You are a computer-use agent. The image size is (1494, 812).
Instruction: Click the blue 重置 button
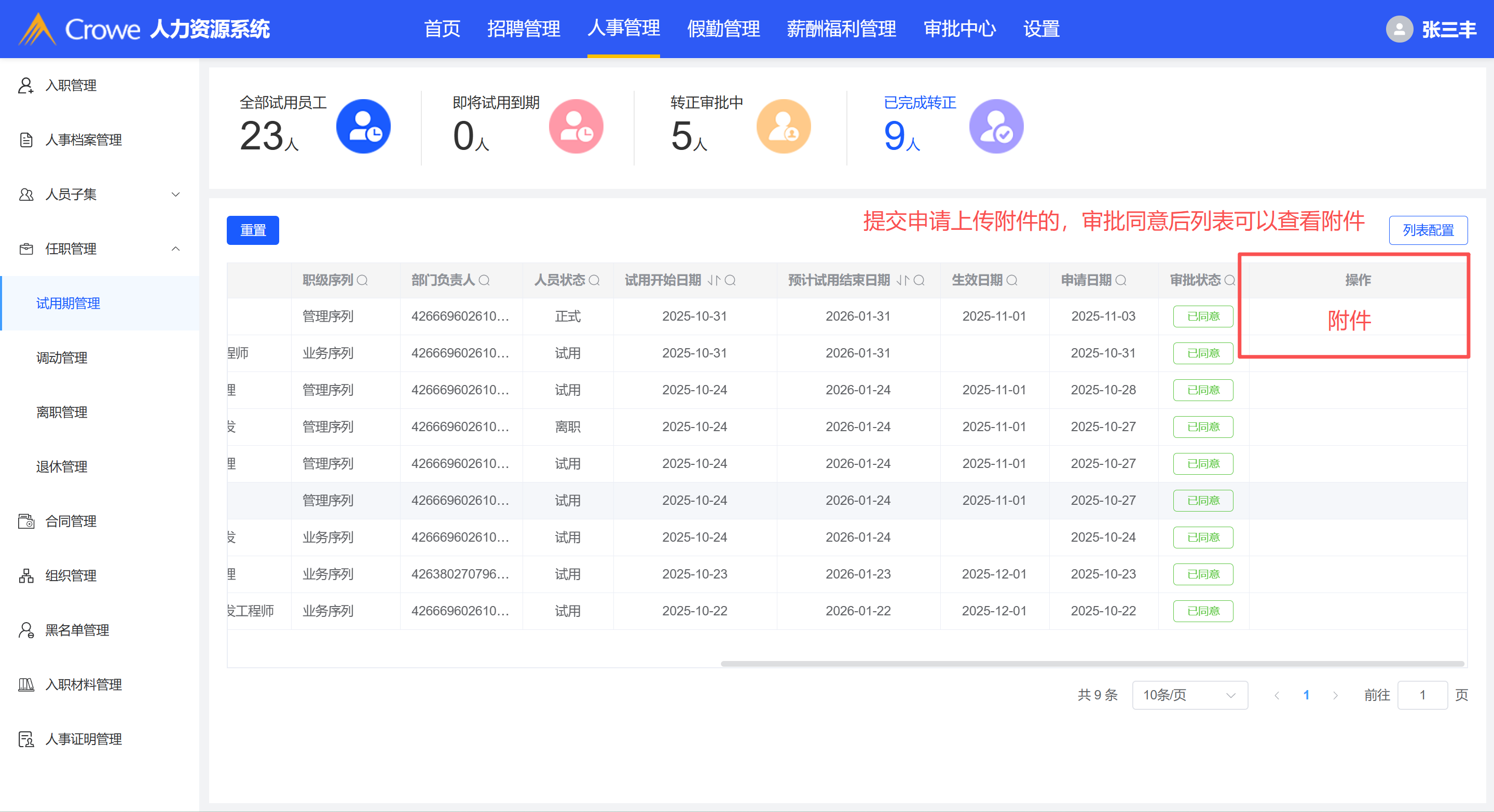253,230
